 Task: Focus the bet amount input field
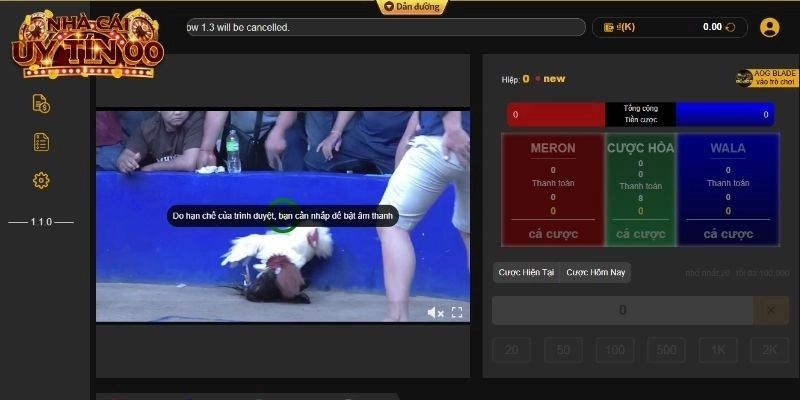(622, 310)
